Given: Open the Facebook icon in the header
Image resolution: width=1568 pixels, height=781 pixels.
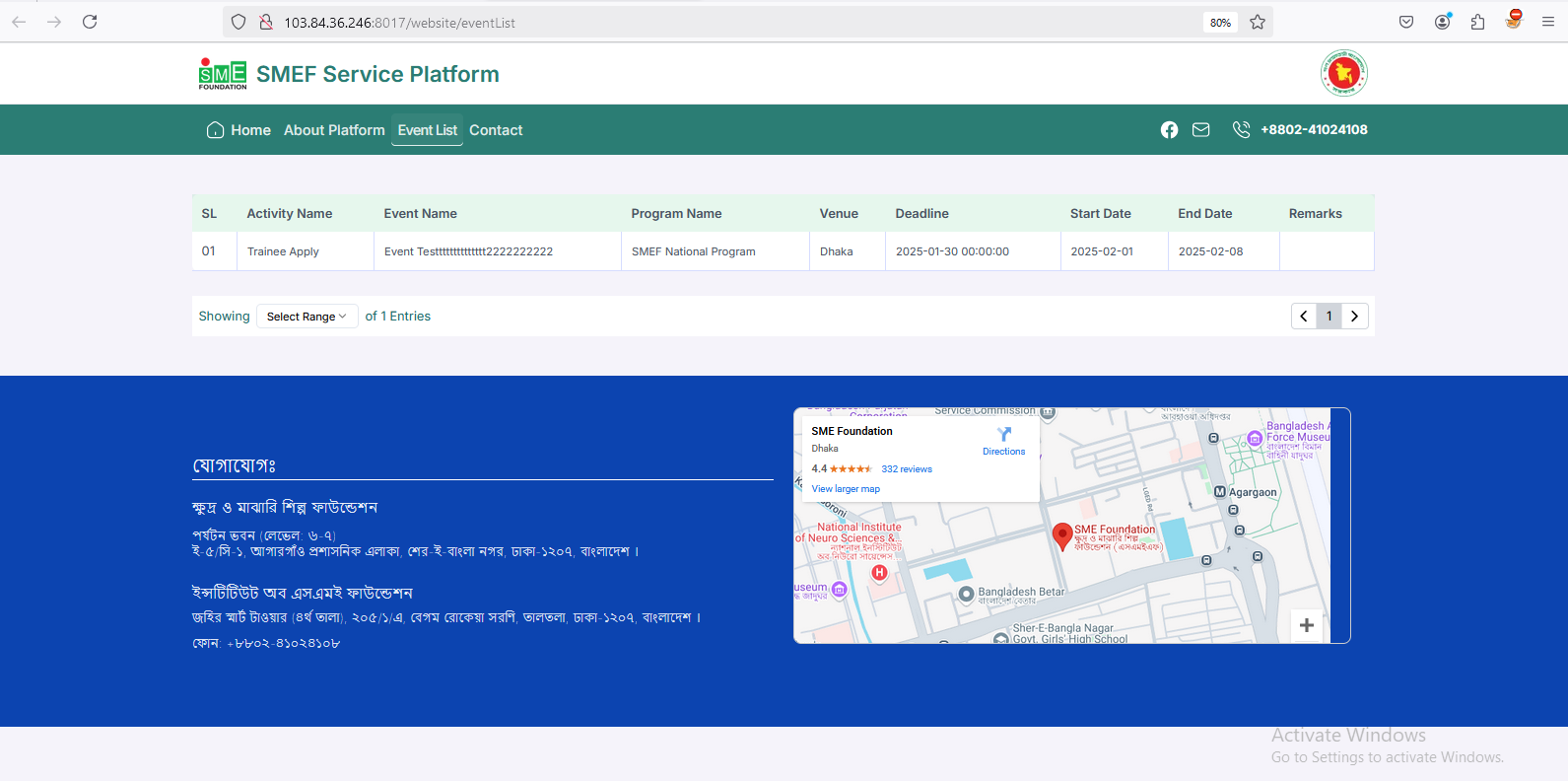Looking at the screenshot, I should point(1169,130).
